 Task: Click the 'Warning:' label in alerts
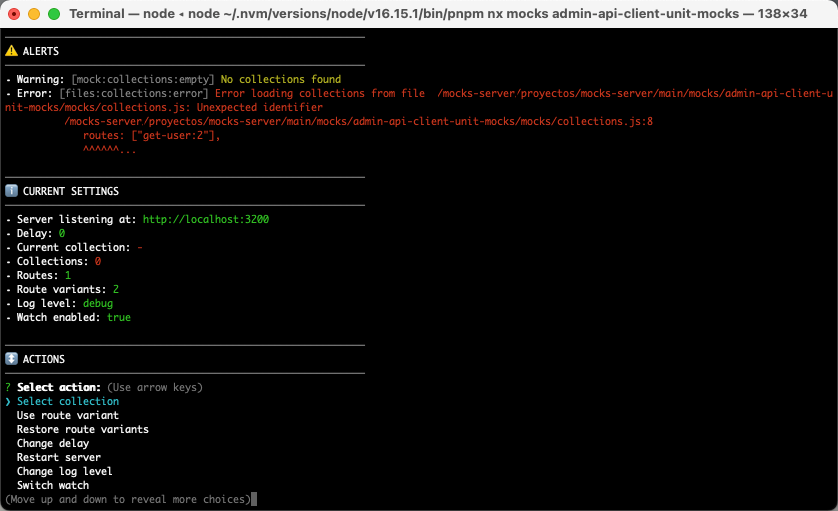(x=41, y=79)
